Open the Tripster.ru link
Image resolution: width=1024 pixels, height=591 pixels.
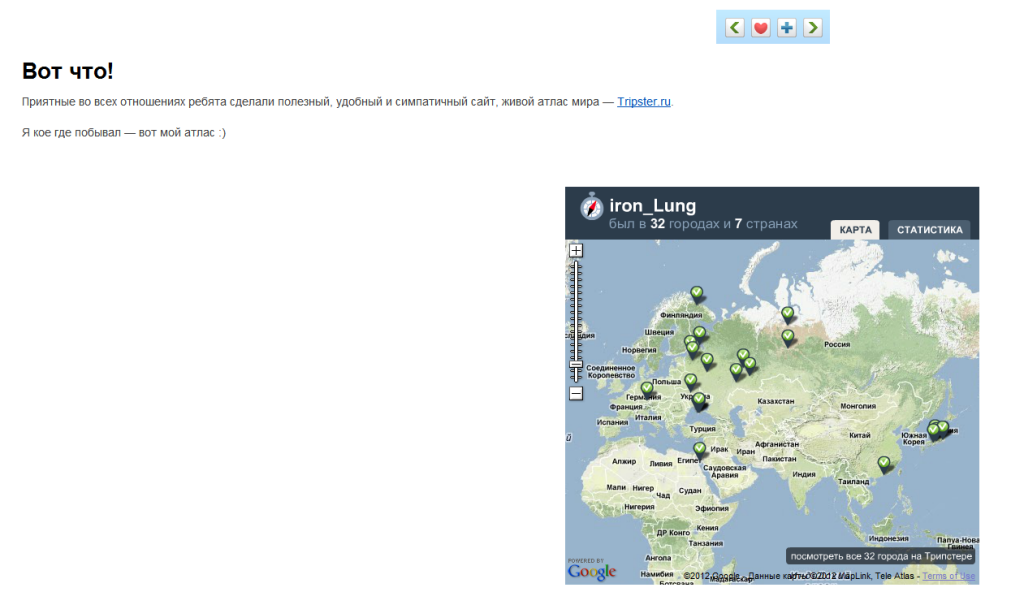point(644,102)
